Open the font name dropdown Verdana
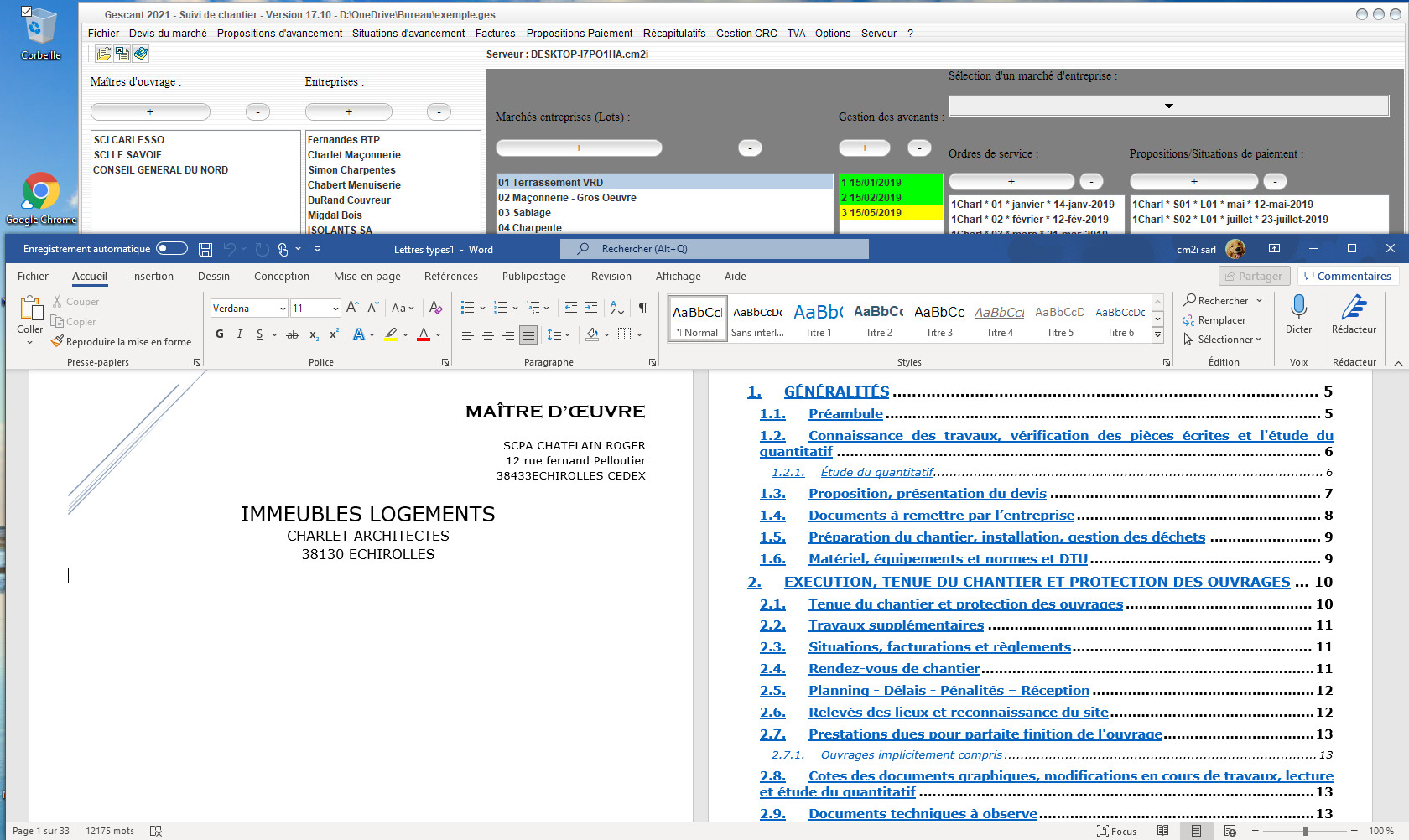Viewport: 1409px width, 840px height. [x=283, y=309]
